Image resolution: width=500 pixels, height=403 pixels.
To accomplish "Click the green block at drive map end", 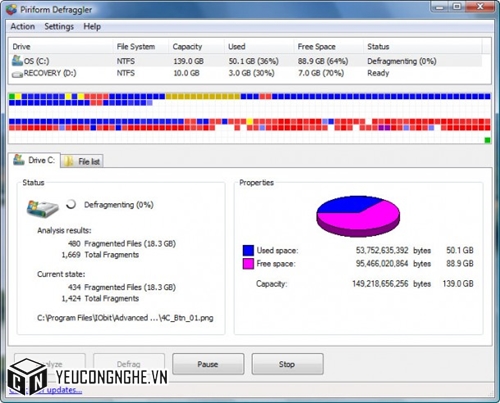I will (487, 140).
